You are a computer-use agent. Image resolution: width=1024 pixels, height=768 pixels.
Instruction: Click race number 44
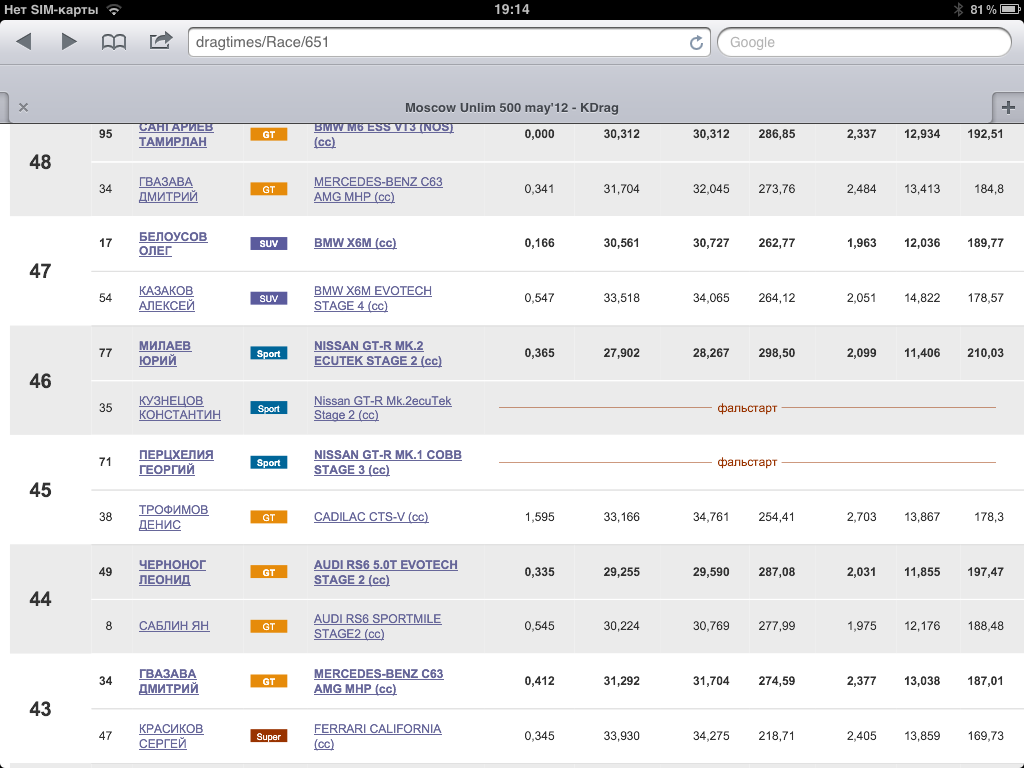[x=40, y=599]
